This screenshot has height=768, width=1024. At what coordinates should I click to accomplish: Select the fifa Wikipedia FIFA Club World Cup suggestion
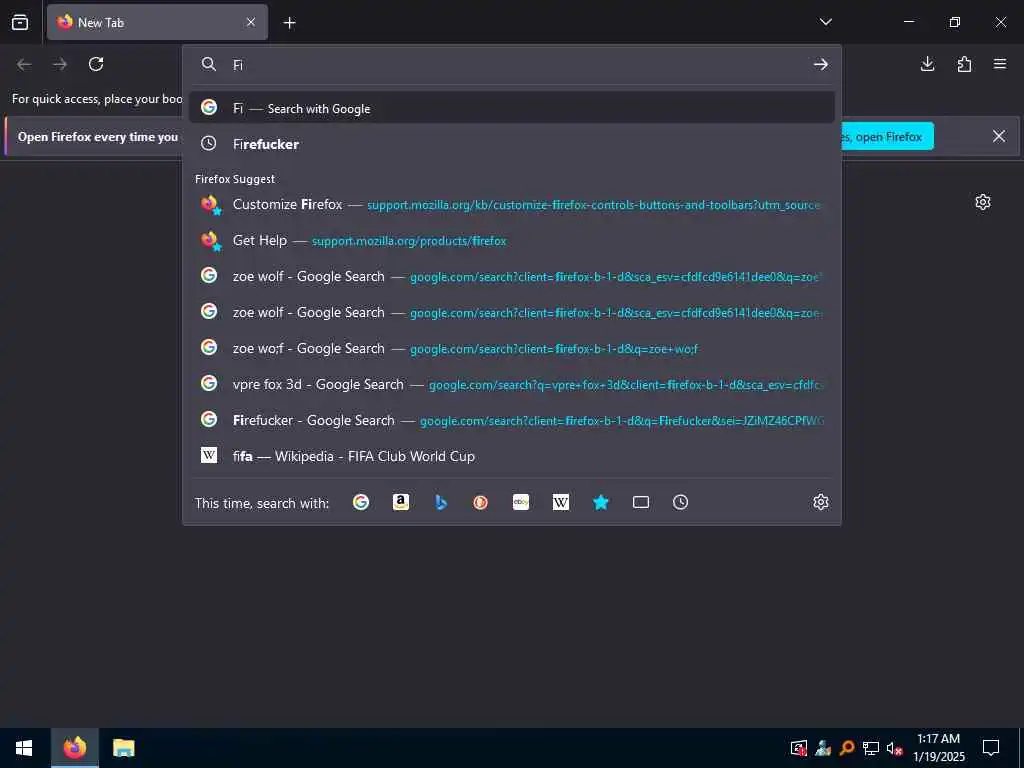point(511,456)
